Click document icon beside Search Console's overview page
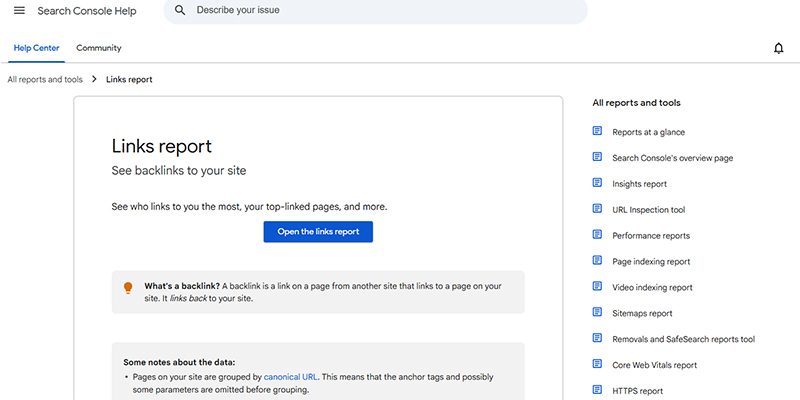Image resolution: width=800 pixels, height=400 pixels. coord(597,157)
